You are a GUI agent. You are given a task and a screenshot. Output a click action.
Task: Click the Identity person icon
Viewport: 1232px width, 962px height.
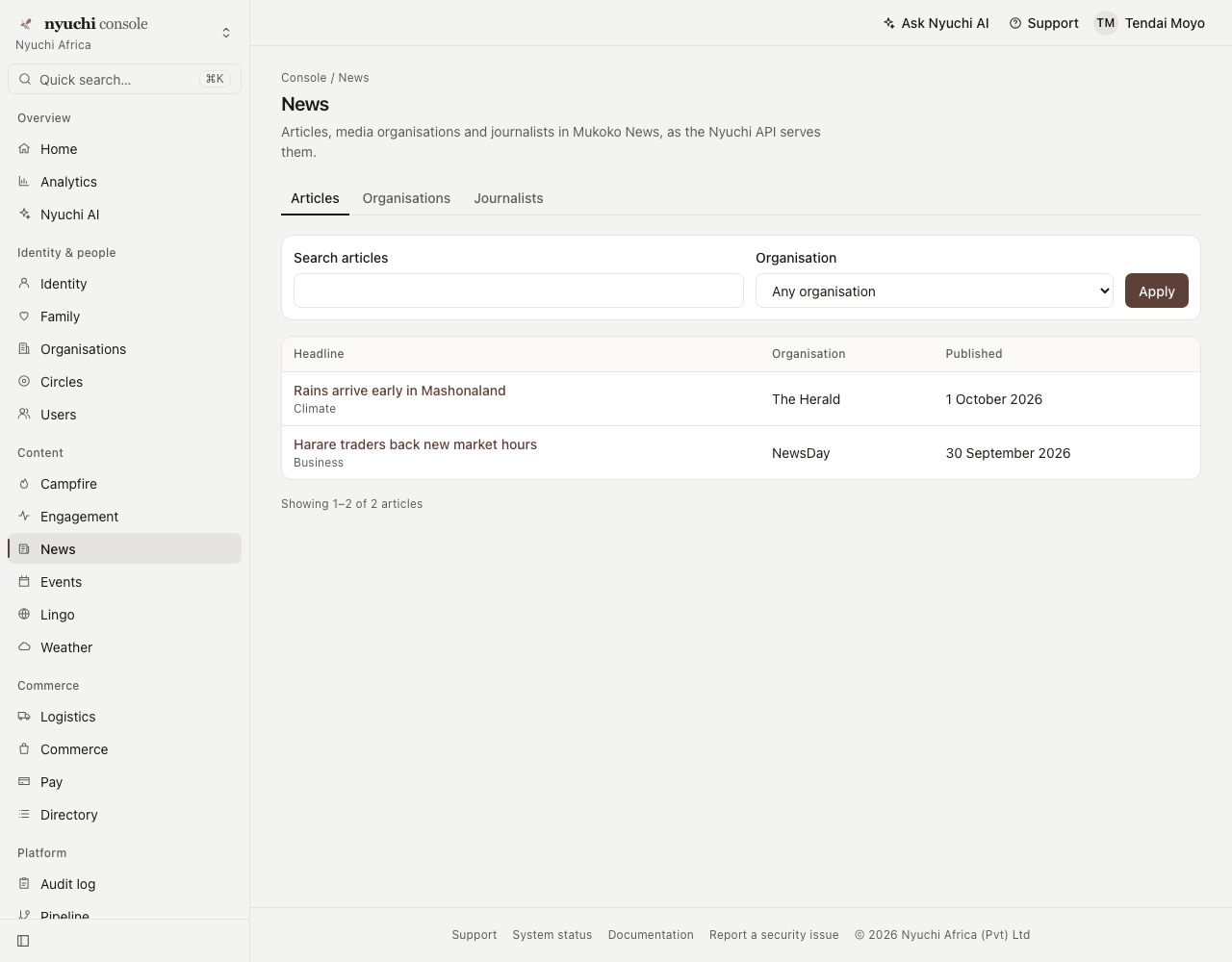(24, 284)
